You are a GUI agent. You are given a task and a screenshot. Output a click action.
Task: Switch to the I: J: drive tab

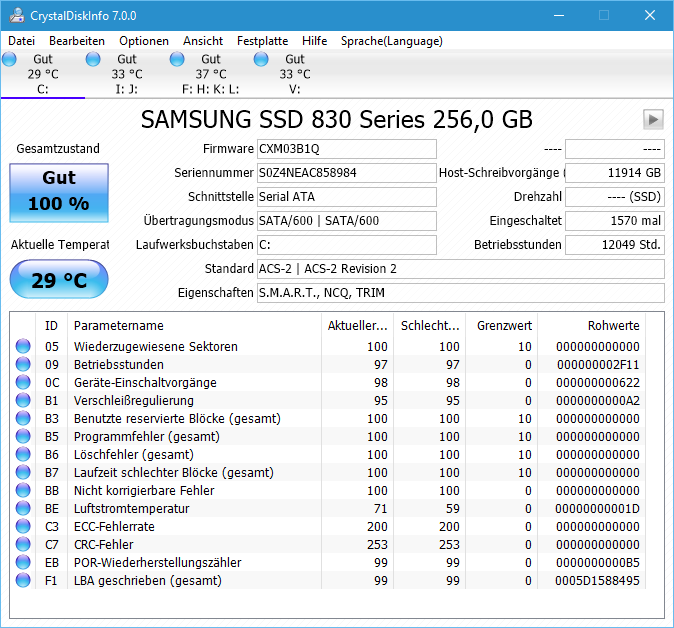coord(127,74)
